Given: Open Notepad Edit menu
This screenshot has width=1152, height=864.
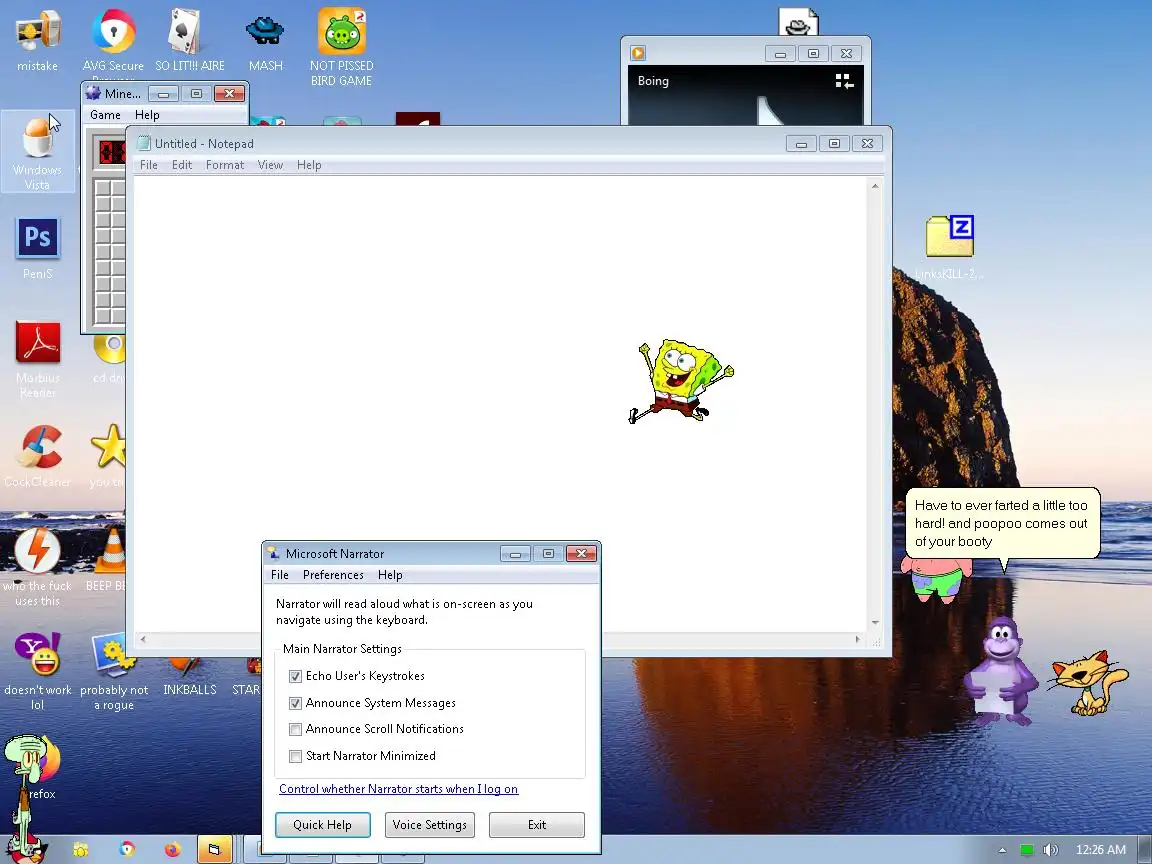Looking at the screenshot, I should tap(181, 165).
